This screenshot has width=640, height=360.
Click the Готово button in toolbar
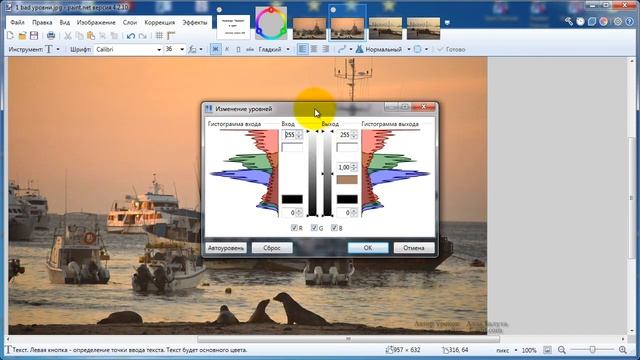(x=451, y=49)
